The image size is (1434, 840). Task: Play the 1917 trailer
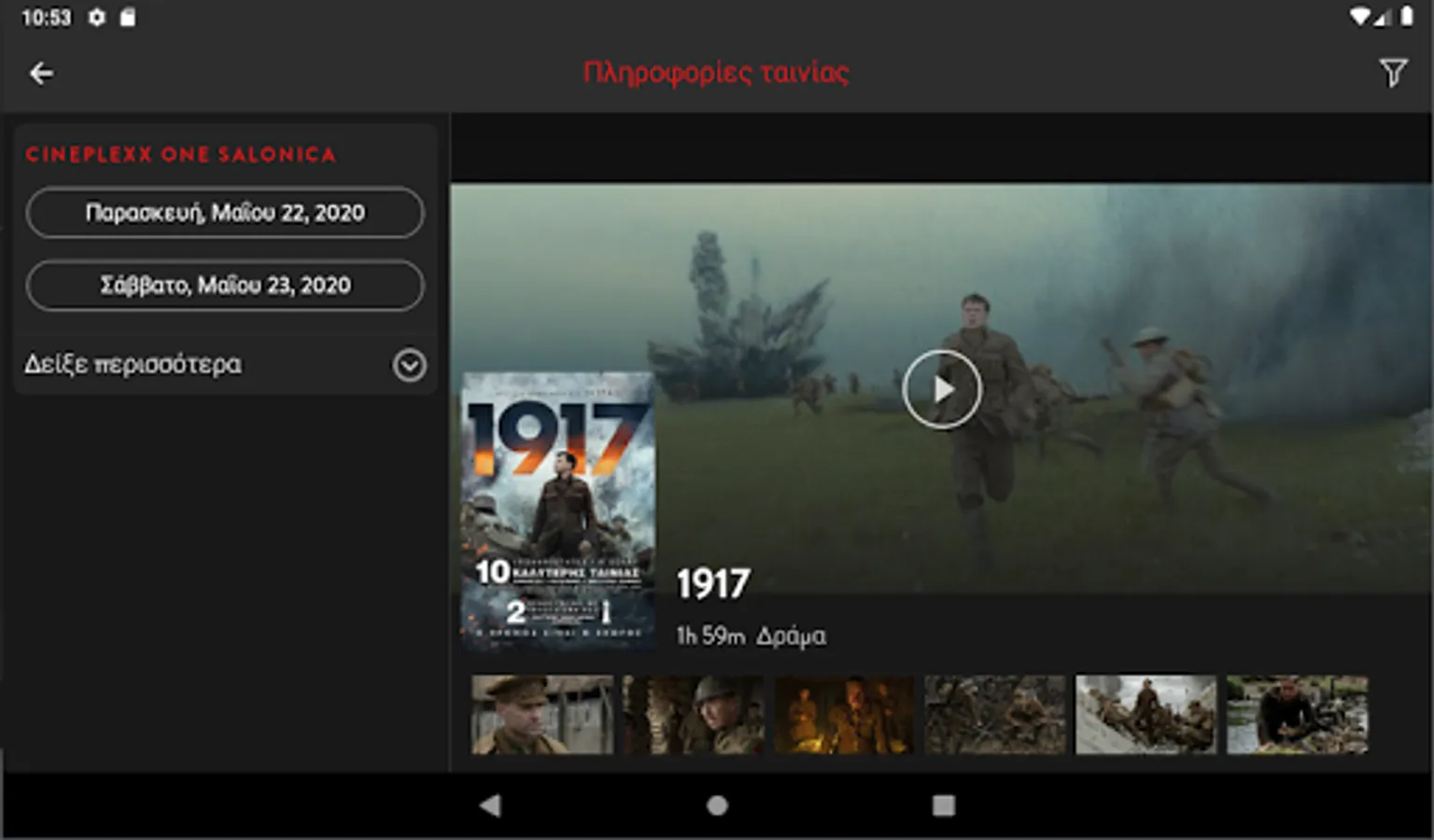click(942, 389)
